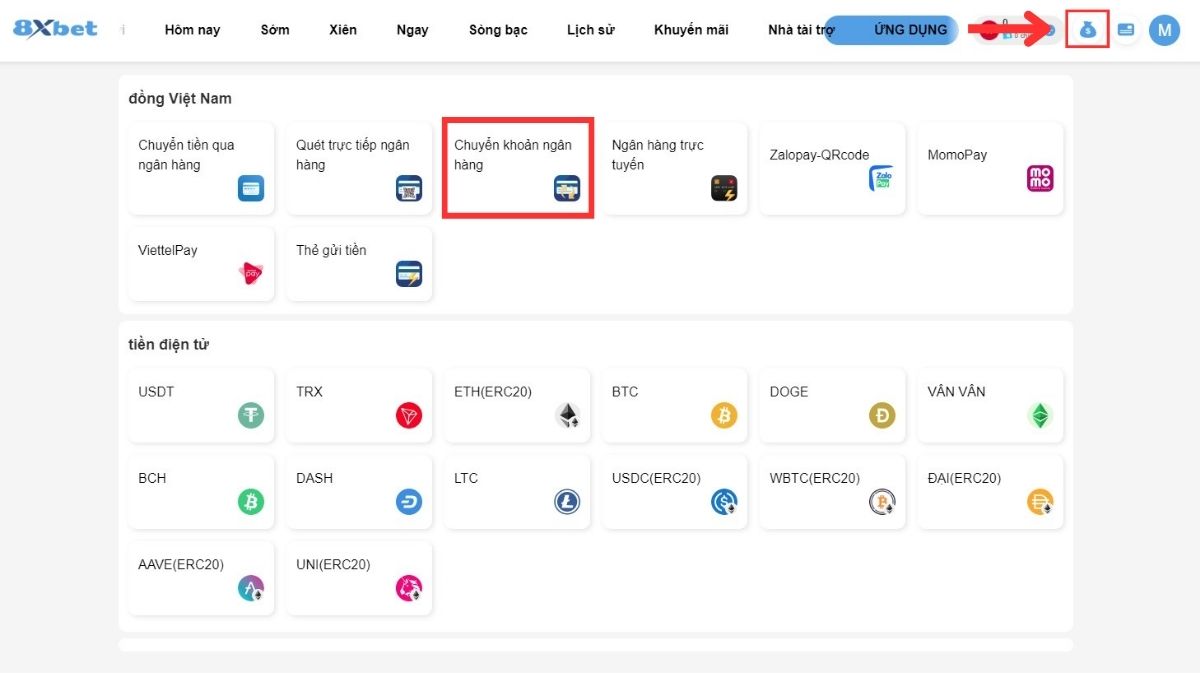Choose the DOGE Dogecoin icon
1200x673 pixels.
coord(882,416)
